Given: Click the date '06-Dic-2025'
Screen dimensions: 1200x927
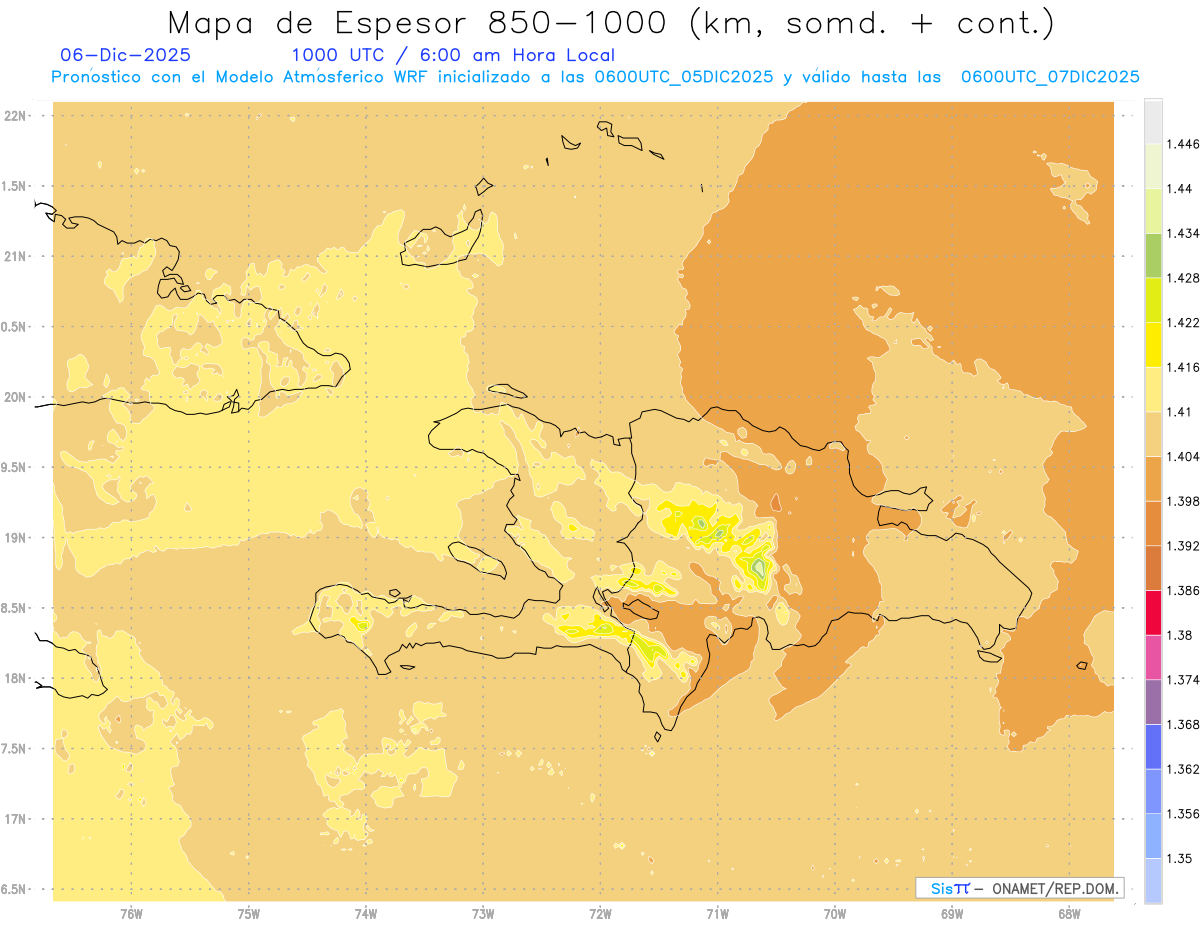Looking at the screenshot, I should click(x=125, y=55).
